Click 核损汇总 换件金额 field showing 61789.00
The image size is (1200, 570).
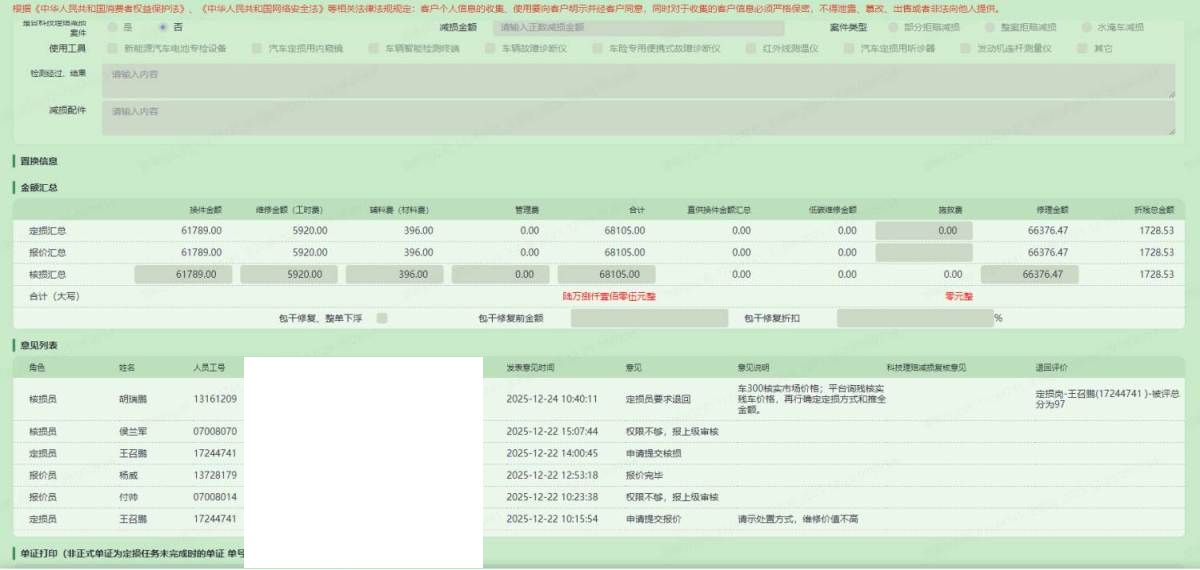(183, 274)
